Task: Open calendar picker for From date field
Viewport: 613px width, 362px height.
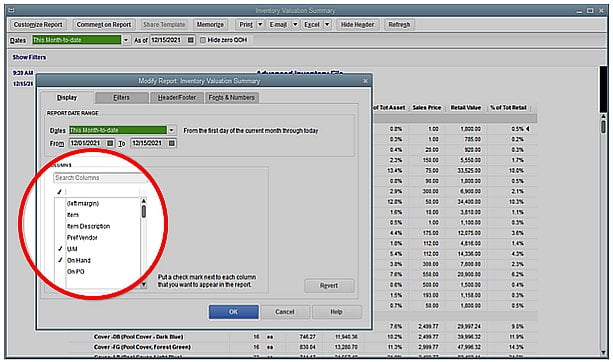Action: pos(110,143)
